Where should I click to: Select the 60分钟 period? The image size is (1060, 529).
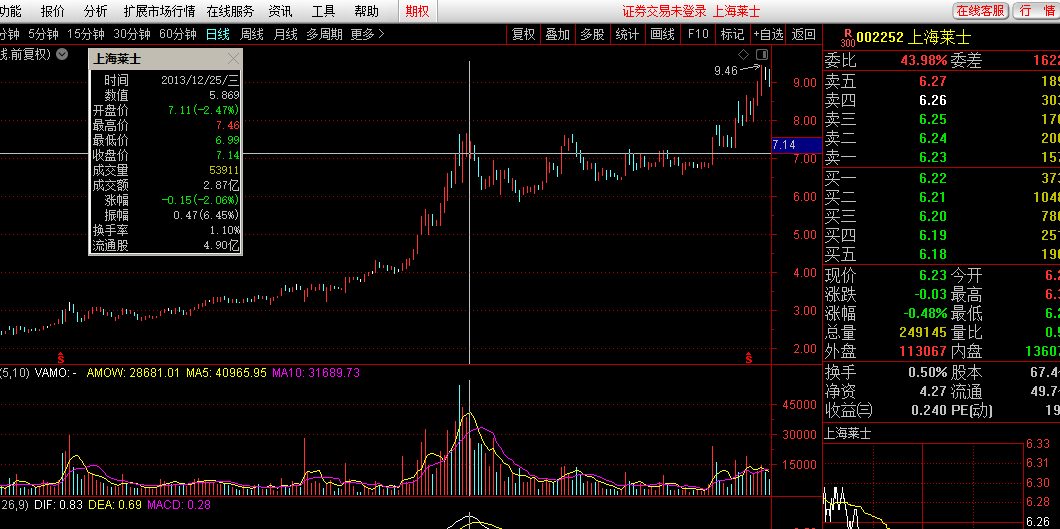pyautogui.click(x=178, y=34)
